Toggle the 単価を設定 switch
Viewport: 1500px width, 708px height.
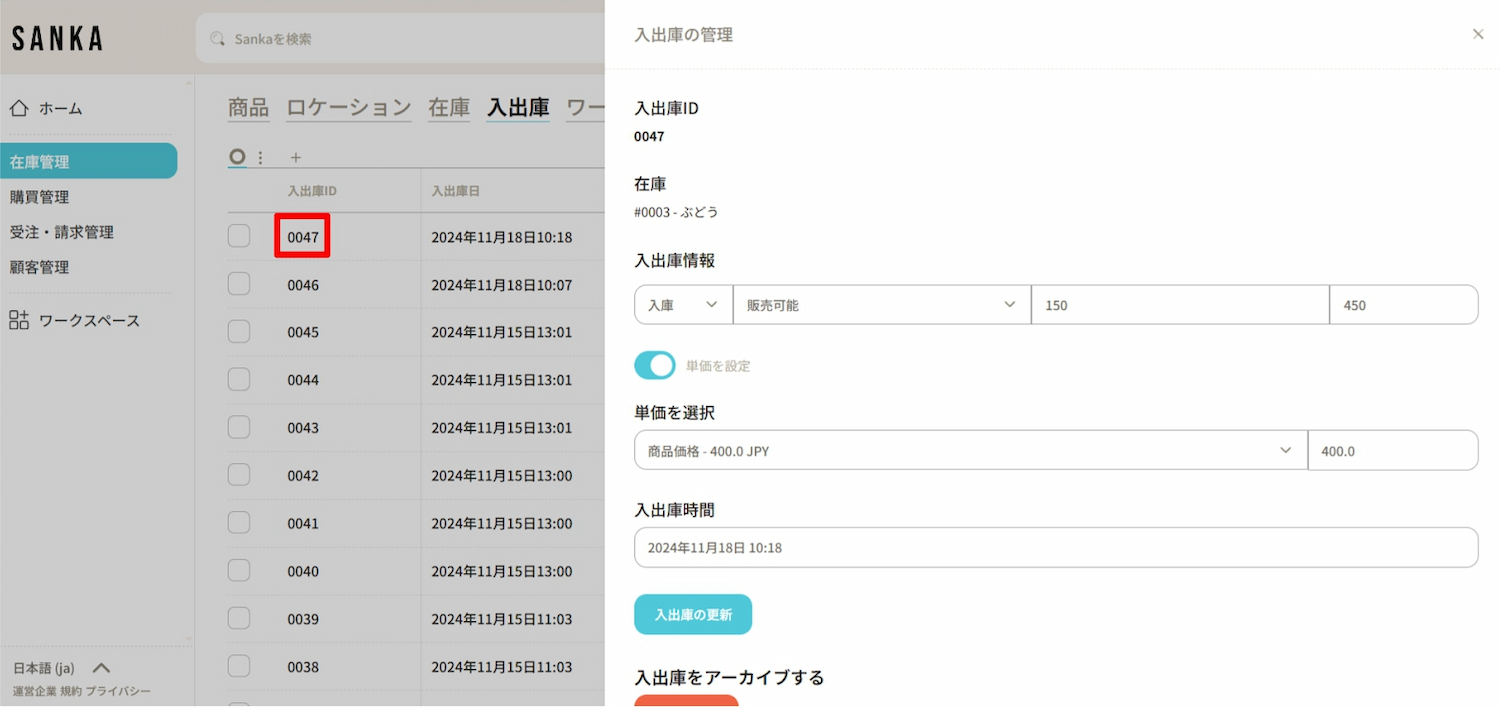(655, 366)
